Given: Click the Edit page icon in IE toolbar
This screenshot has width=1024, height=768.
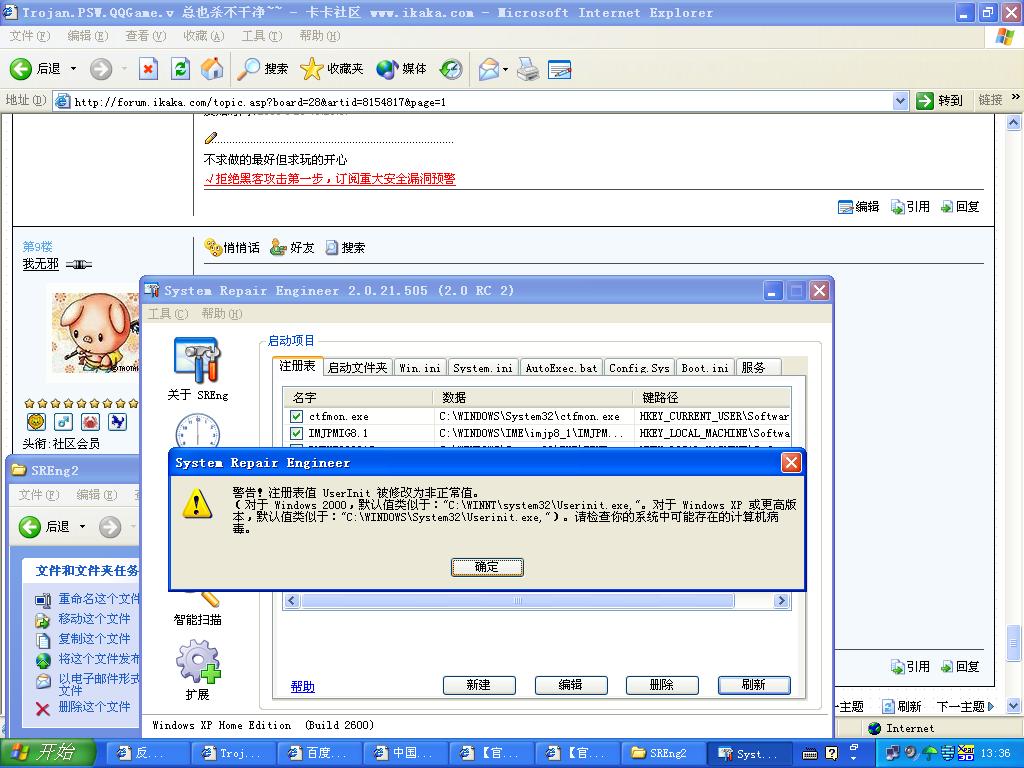Looking at the screenshot, I should [x=560, y=69].
